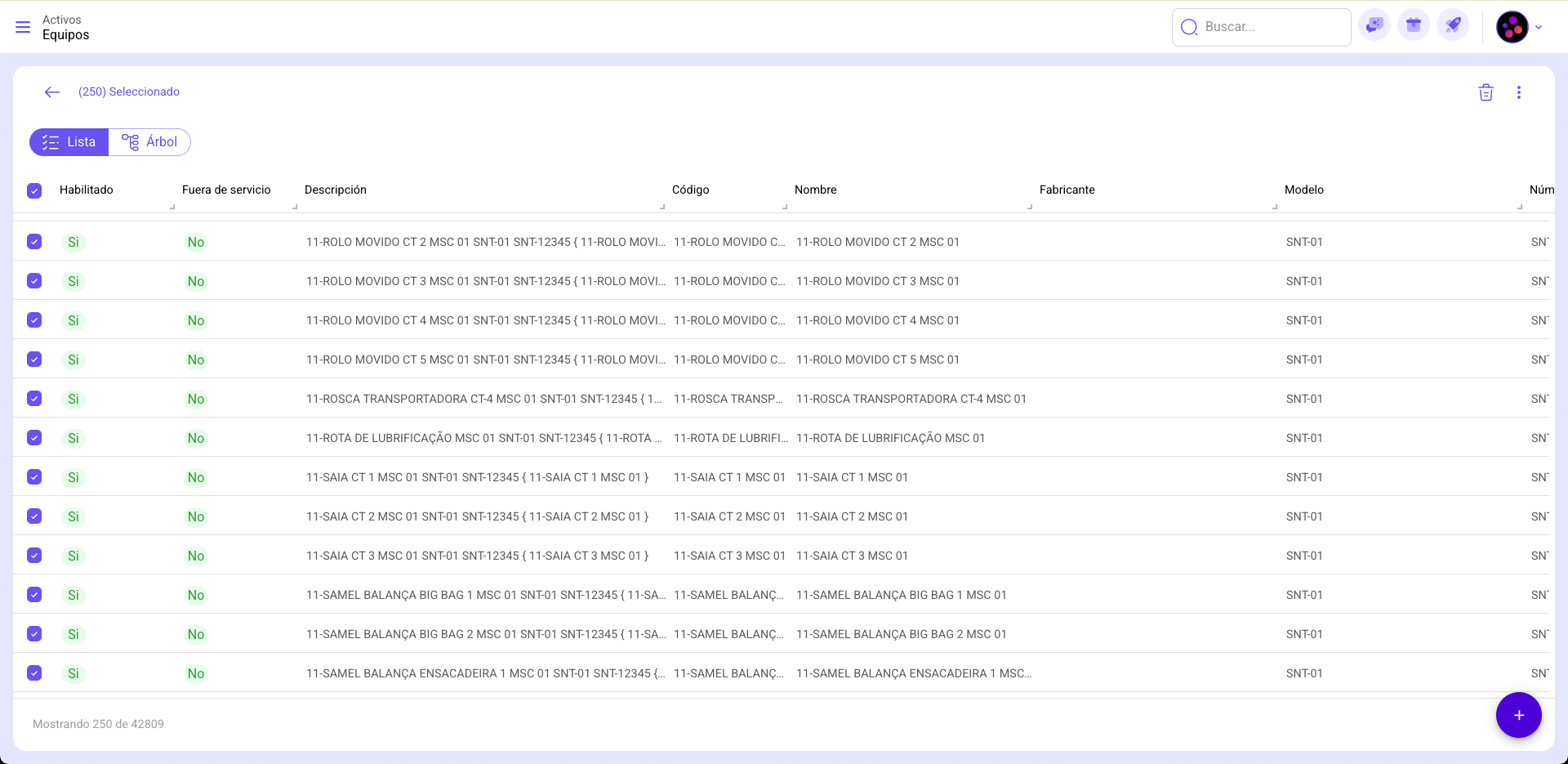Click the AI chat sparkle icon
1568x764 pixels.
click(1374, 26)
